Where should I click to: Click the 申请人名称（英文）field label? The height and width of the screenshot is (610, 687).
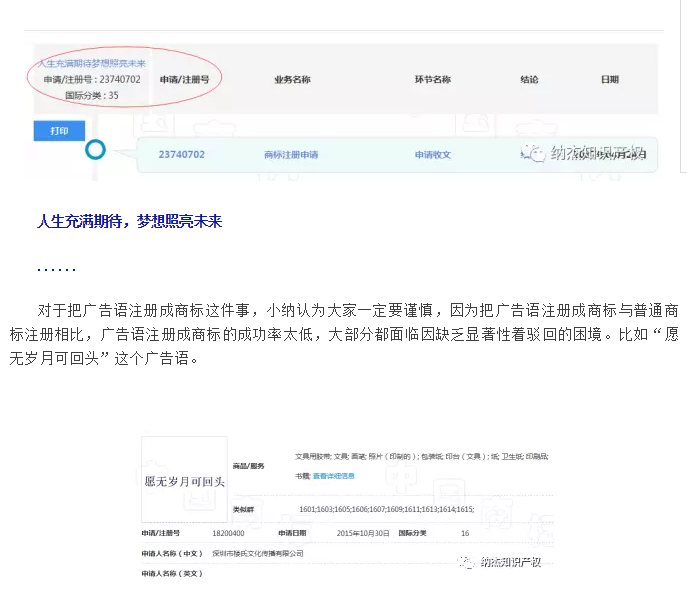coord(172,574)
